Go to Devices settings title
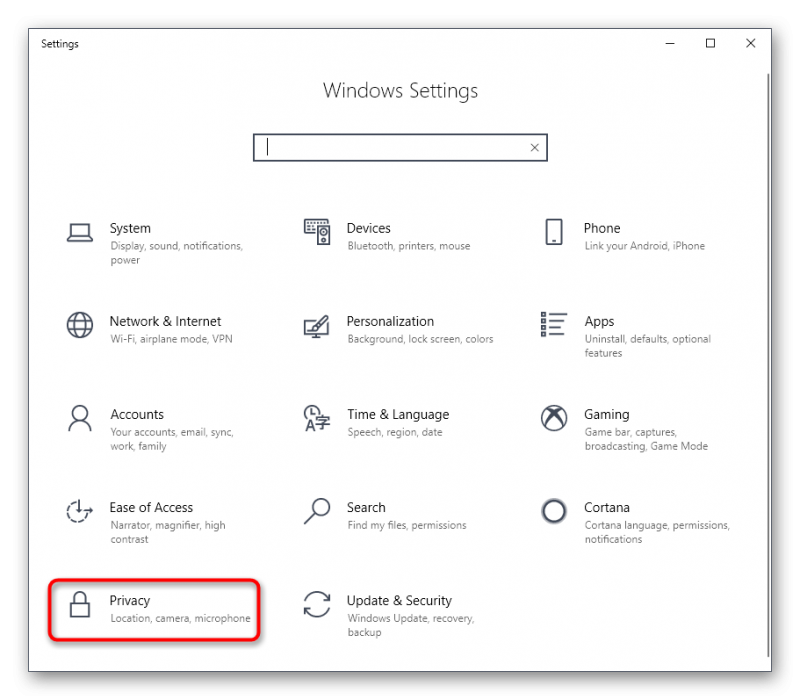The width and height of the screenshot is (800, 700). [x=368, y=228]
